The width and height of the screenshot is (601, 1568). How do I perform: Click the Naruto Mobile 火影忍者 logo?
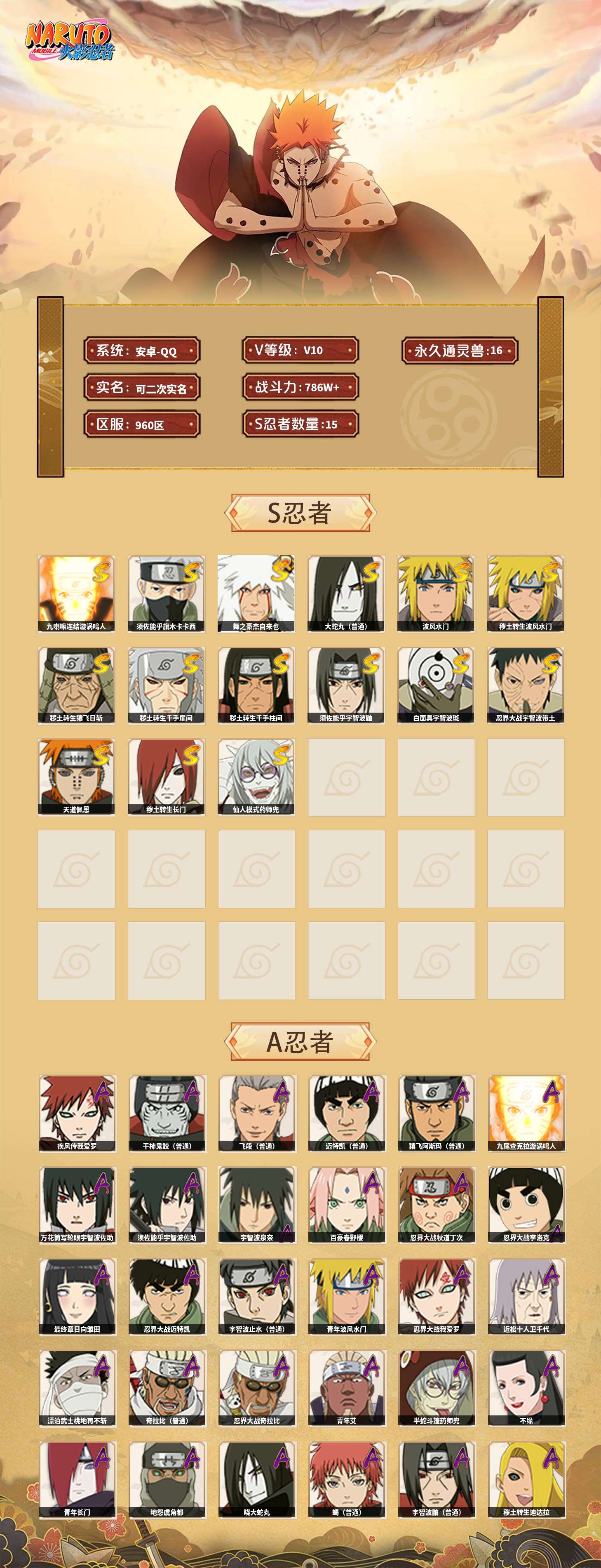click(x=69, y=41)
